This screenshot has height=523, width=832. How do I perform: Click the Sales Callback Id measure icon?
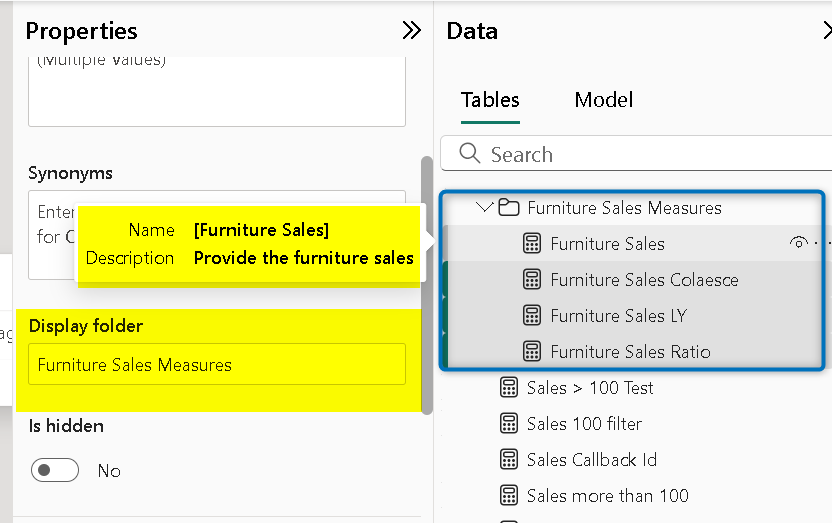coord(509,460)
